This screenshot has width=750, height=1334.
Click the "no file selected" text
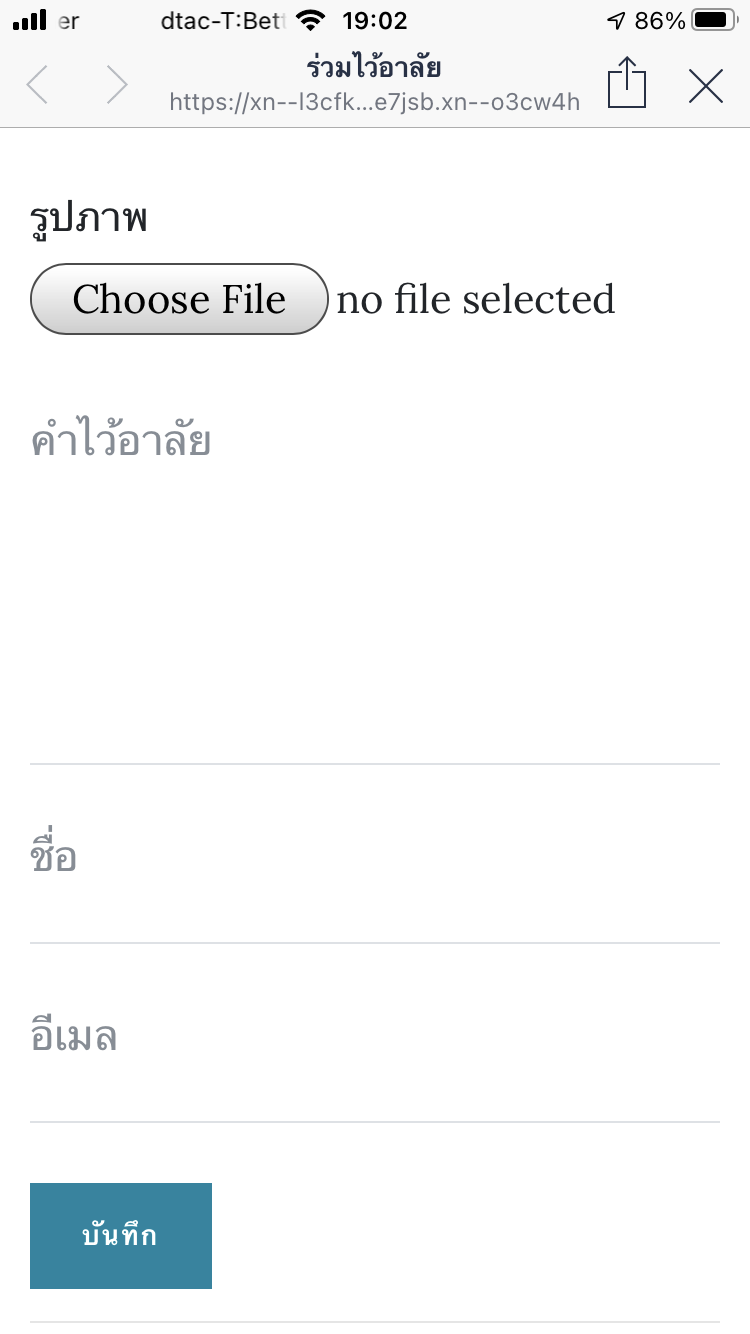tap(476, 300)
